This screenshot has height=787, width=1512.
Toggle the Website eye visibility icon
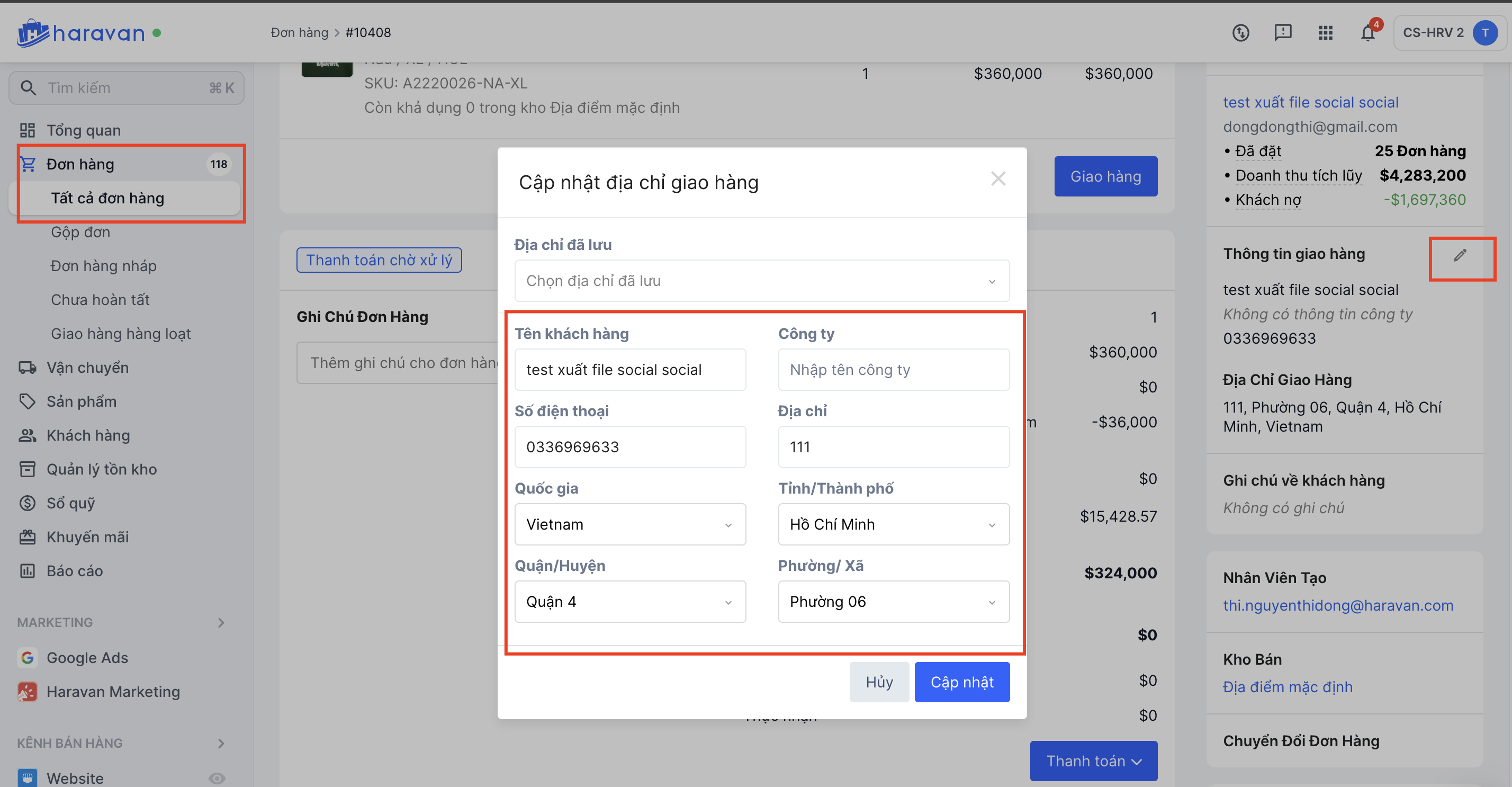[217, 778]
